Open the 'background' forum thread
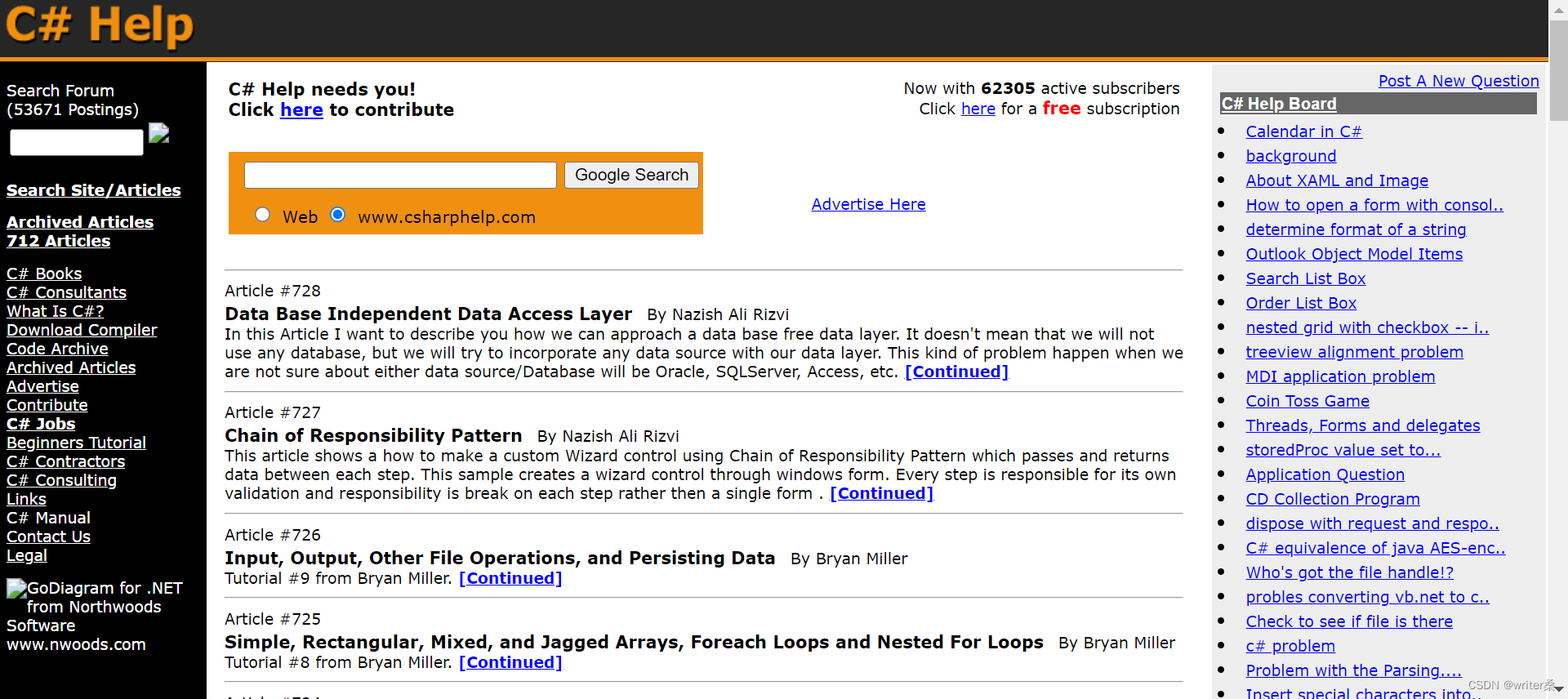 click(x=1291, y=156)
